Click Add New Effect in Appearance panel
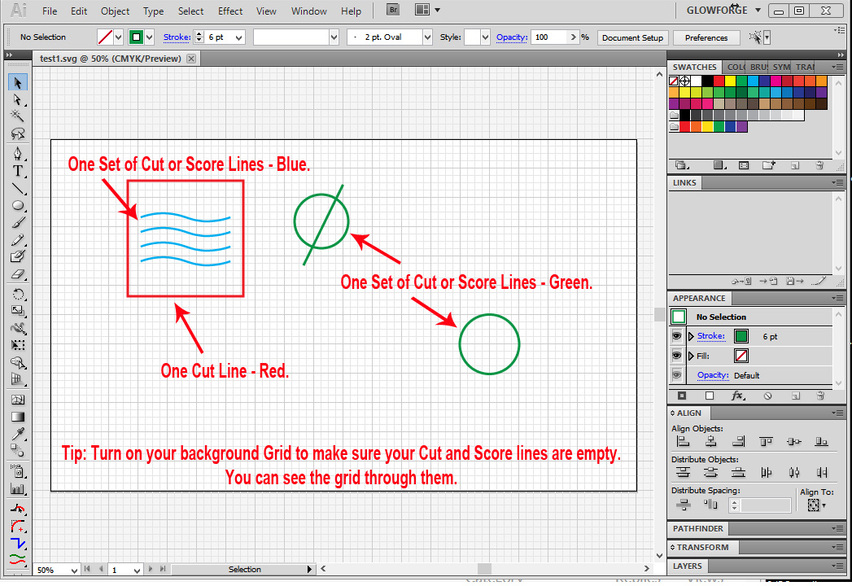 738,395
